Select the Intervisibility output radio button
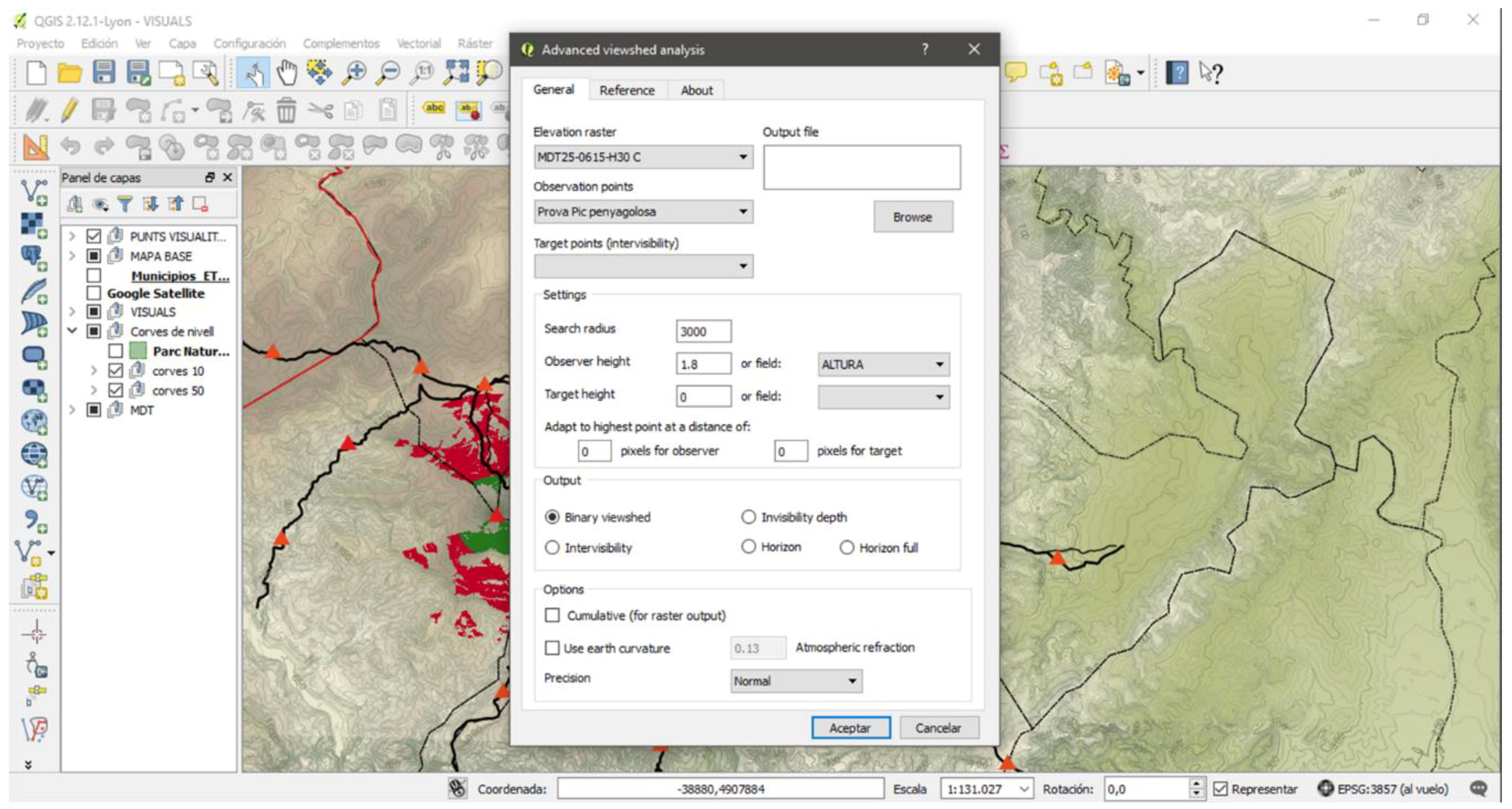Viewport: 1512px width, 809px height. (552, 547)
